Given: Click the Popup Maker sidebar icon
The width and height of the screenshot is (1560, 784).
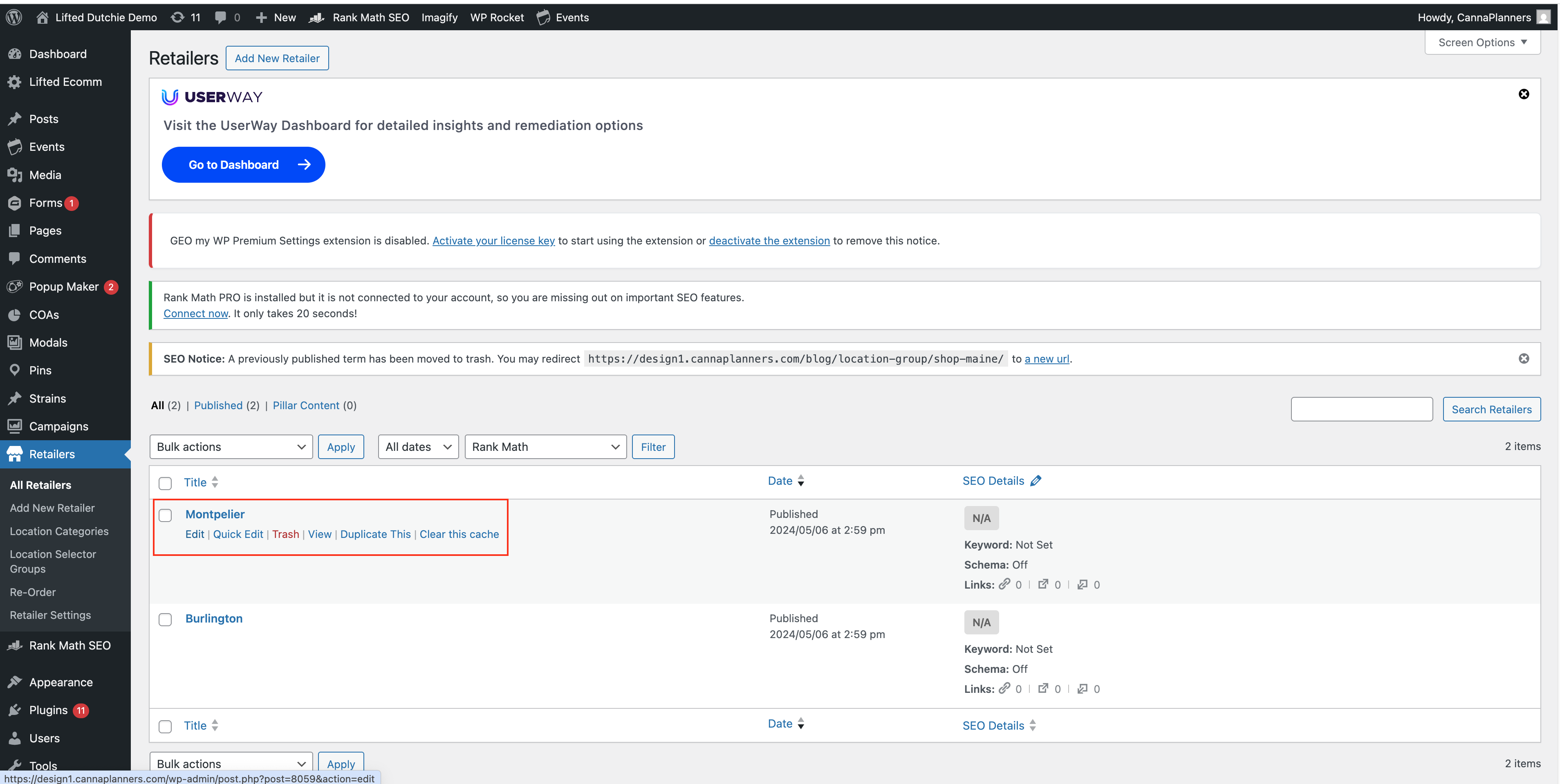Looking at the screenshot, I should pyautogui.click(x=15, y=287).
